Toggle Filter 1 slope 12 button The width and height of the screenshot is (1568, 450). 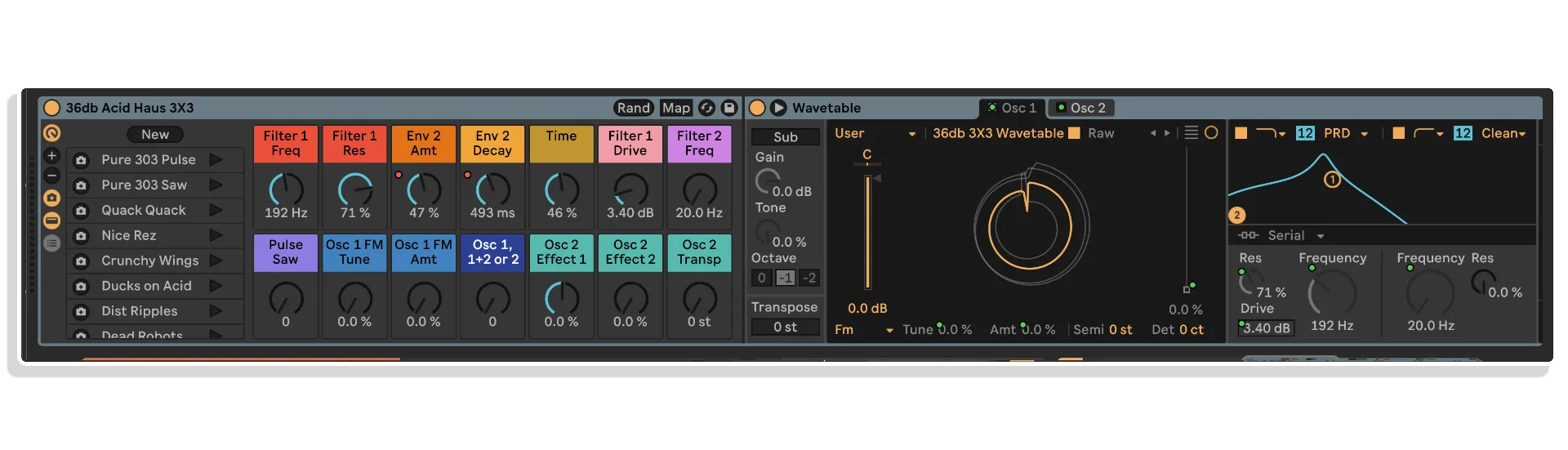(1305, 133)
